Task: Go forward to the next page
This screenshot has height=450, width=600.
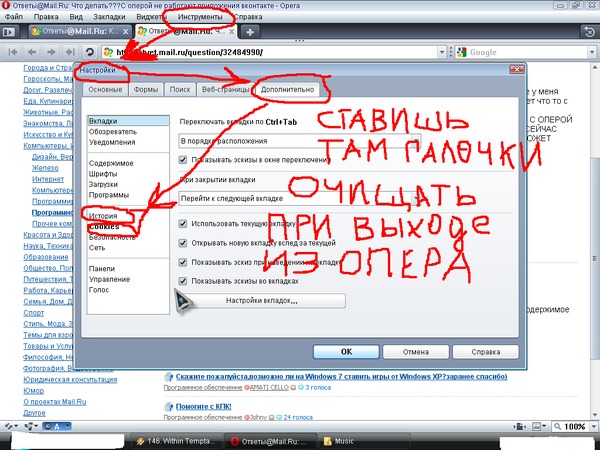Action: pyautogui.click(x=51, y=52)
